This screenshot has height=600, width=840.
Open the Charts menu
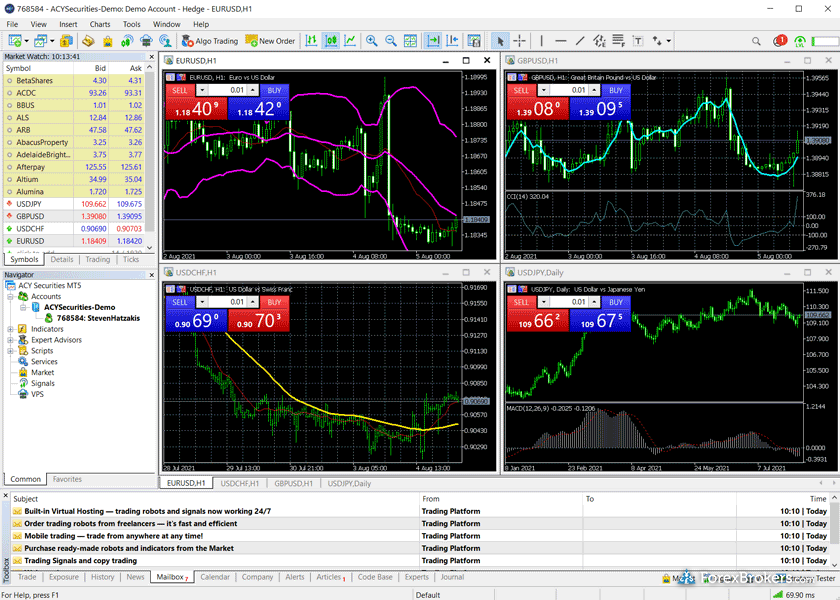click(100, 24)
